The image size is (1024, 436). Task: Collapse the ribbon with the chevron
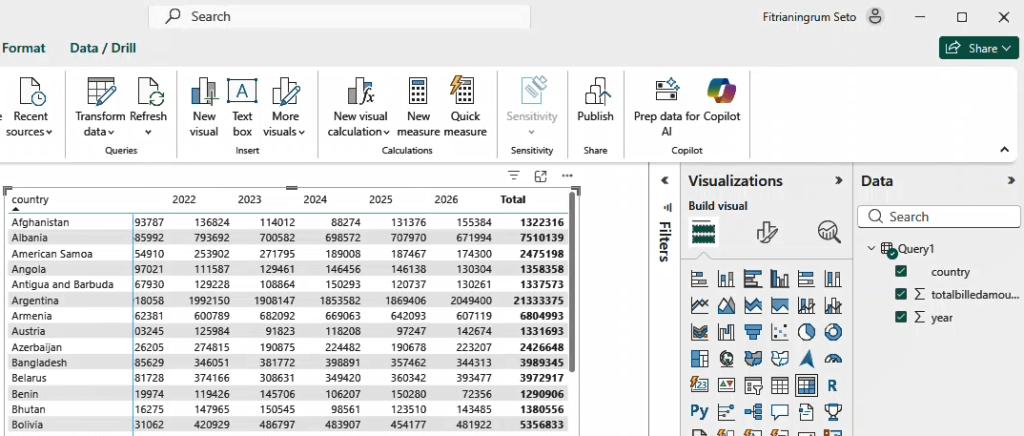[1004, 150]
